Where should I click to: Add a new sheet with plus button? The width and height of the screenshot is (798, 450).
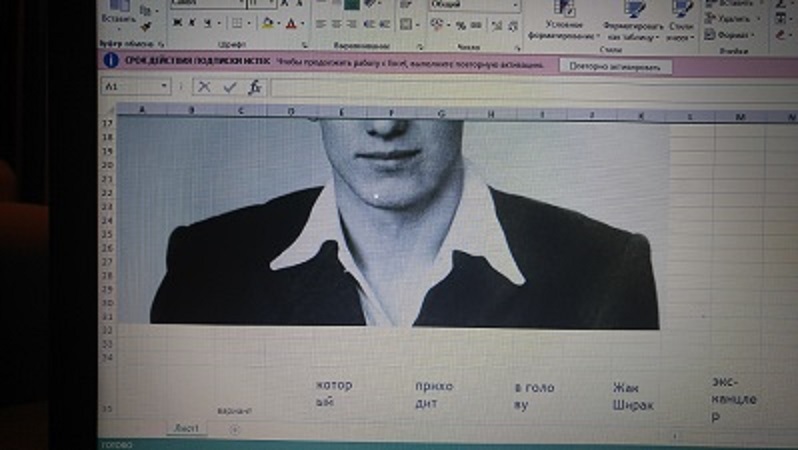coord(234,428)
